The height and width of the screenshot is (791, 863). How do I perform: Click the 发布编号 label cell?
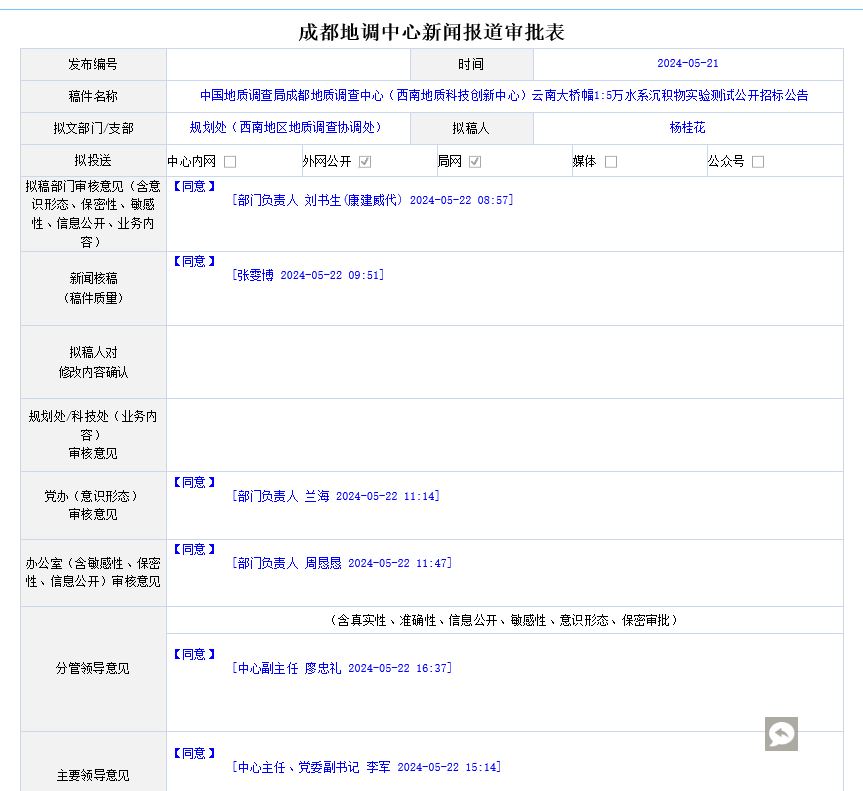94,64
